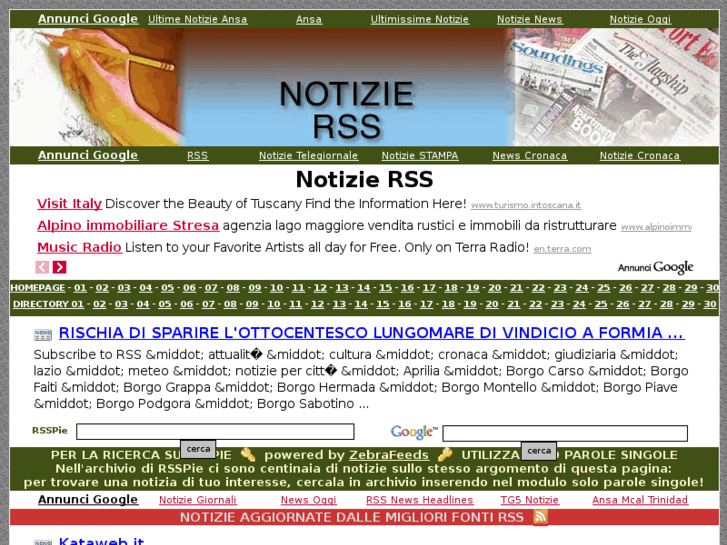Open page 05 in HOMEPAGE row
The width and height of the screenshot is (727, 545).
pos(167,288)
